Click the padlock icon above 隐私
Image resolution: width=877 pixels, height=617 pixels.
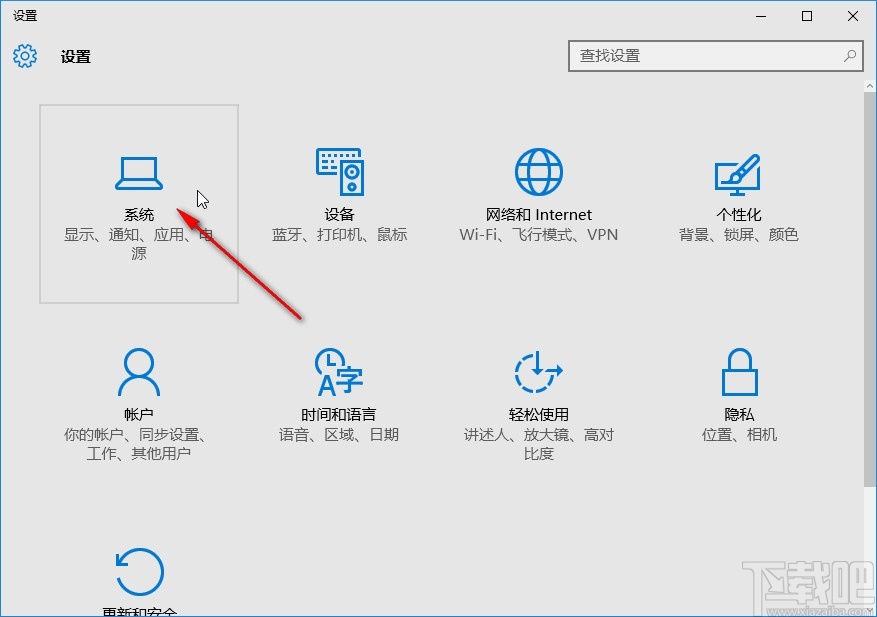(739, 370)
